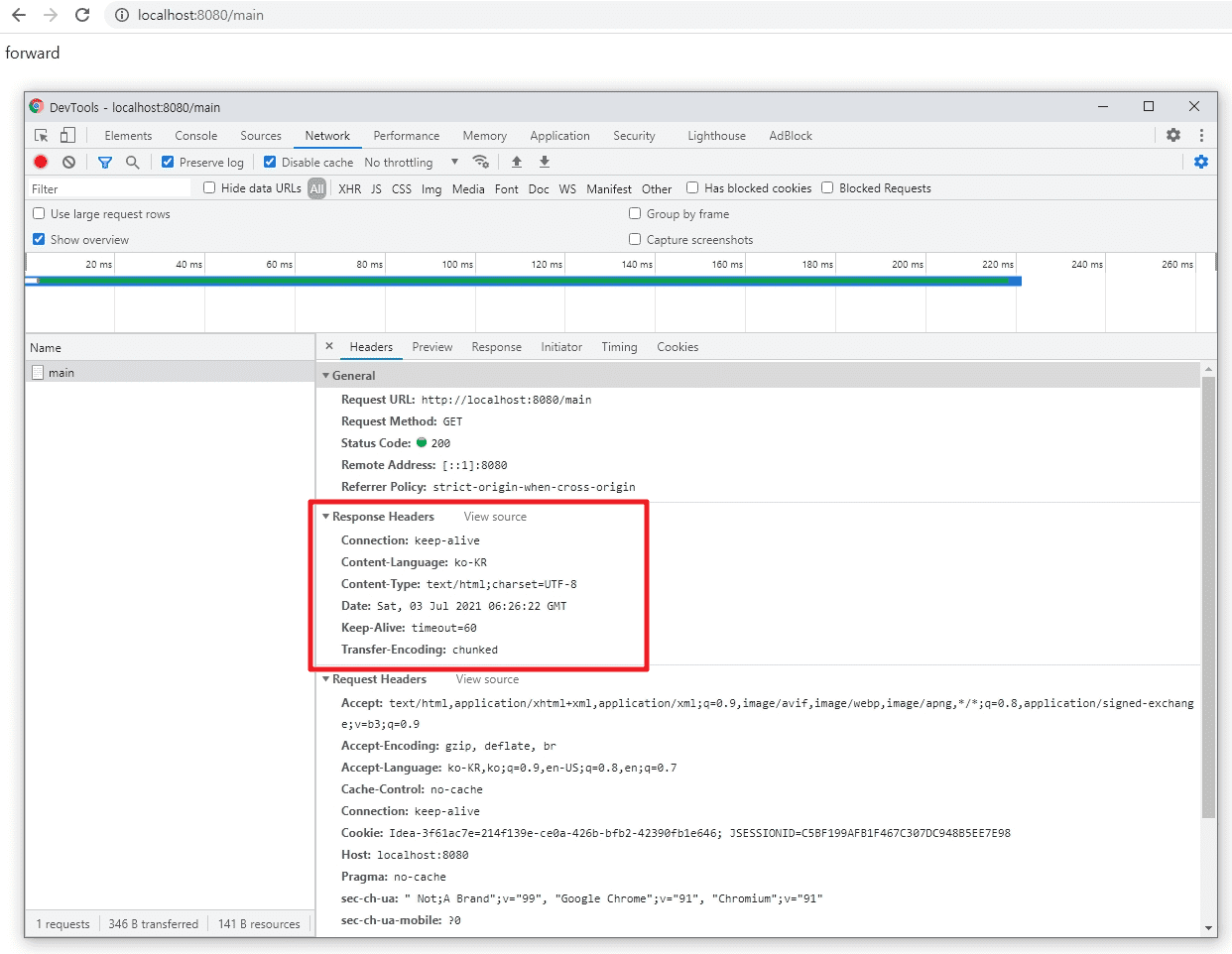Open the Security tab
1232x954 pixels.
tap(634, 136)
